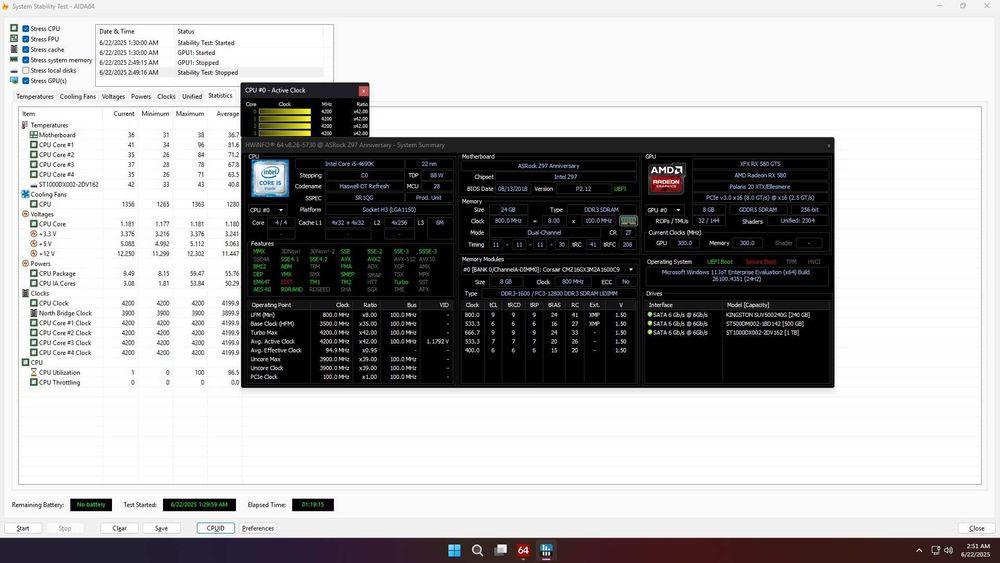Click the icon beside North Bridge Clock
This screenshot has width=1000, height=563.
[34, 313]
